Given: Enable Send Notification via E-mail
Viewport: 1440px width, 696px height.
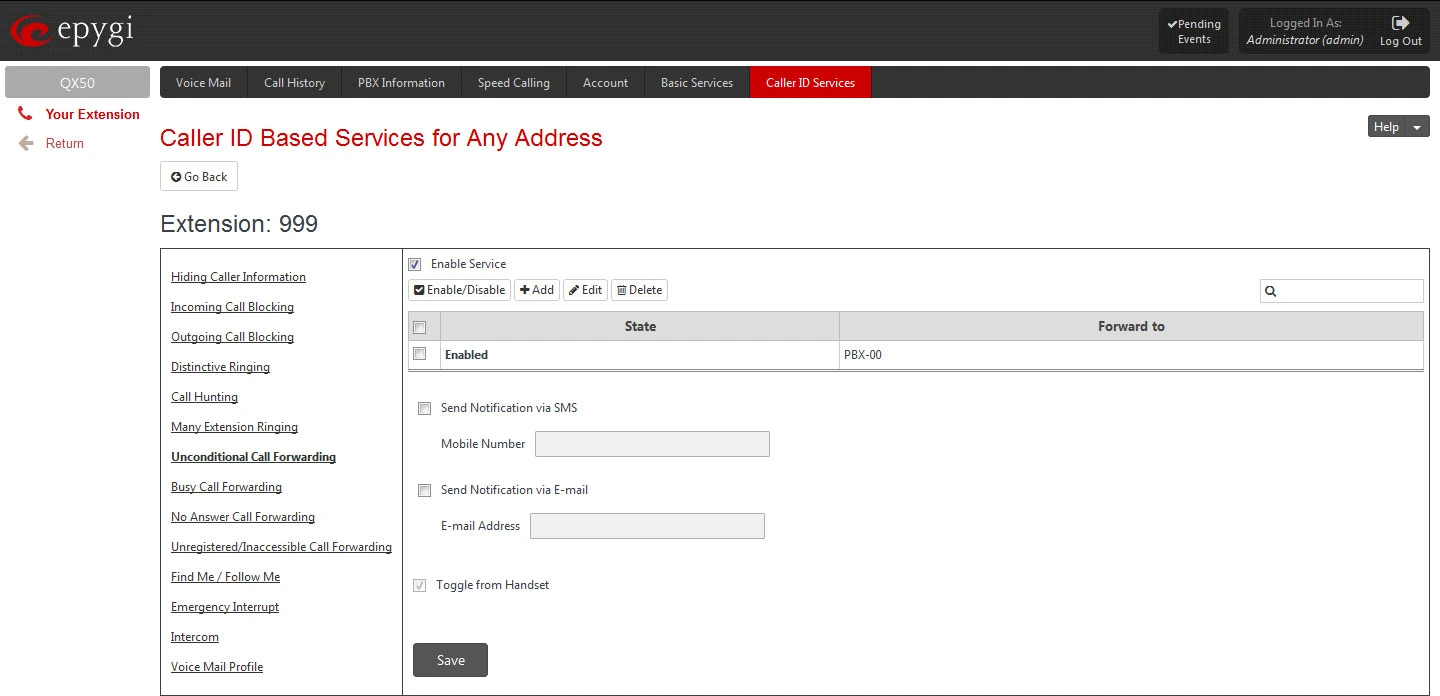Looking at the screenshot, I should 424,491.
